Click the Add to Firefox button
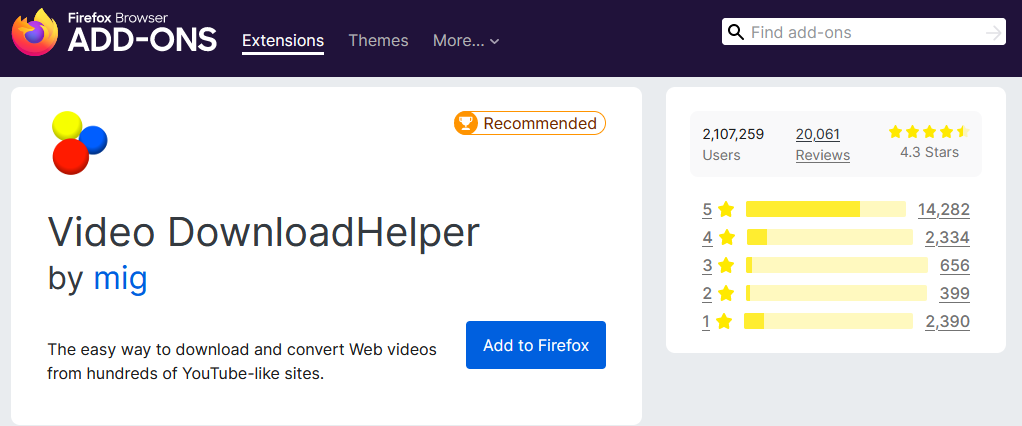The width and height of the screenshot is (1022, 426). click(536, 345)
